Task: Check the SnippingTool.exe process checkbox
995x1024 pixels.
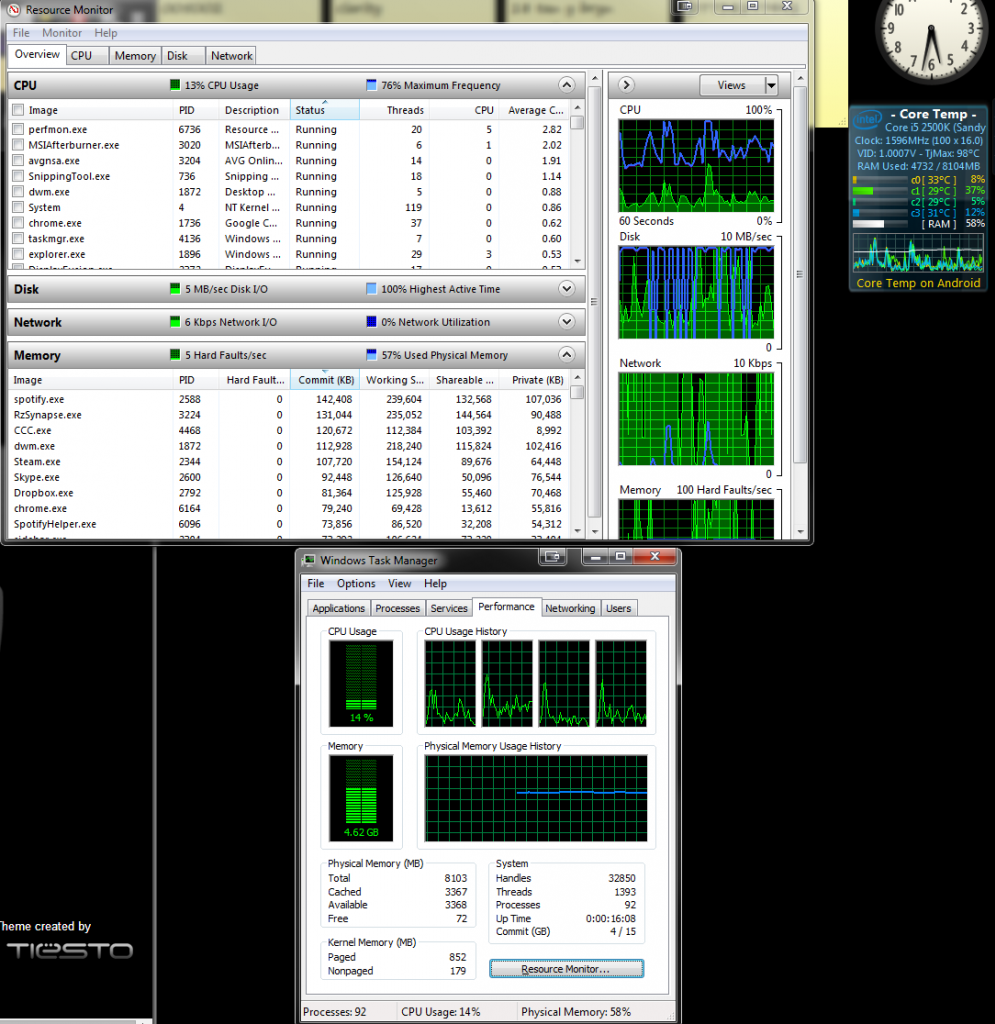Action: tap(18, 176)
